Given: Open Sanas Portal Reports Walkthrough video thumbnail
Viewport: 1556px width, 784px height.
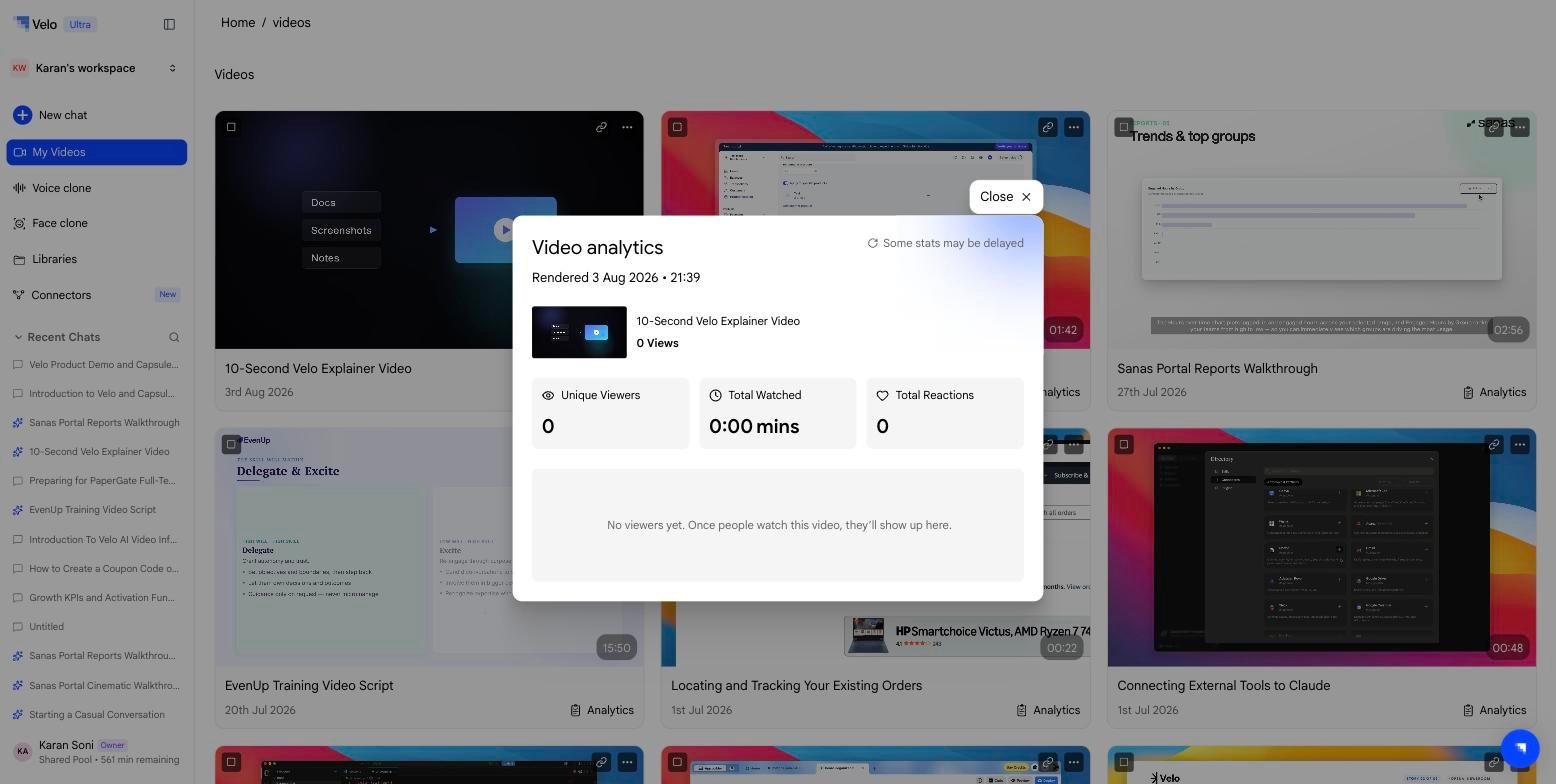Looking at the screenshot, I should (1321, 230).
